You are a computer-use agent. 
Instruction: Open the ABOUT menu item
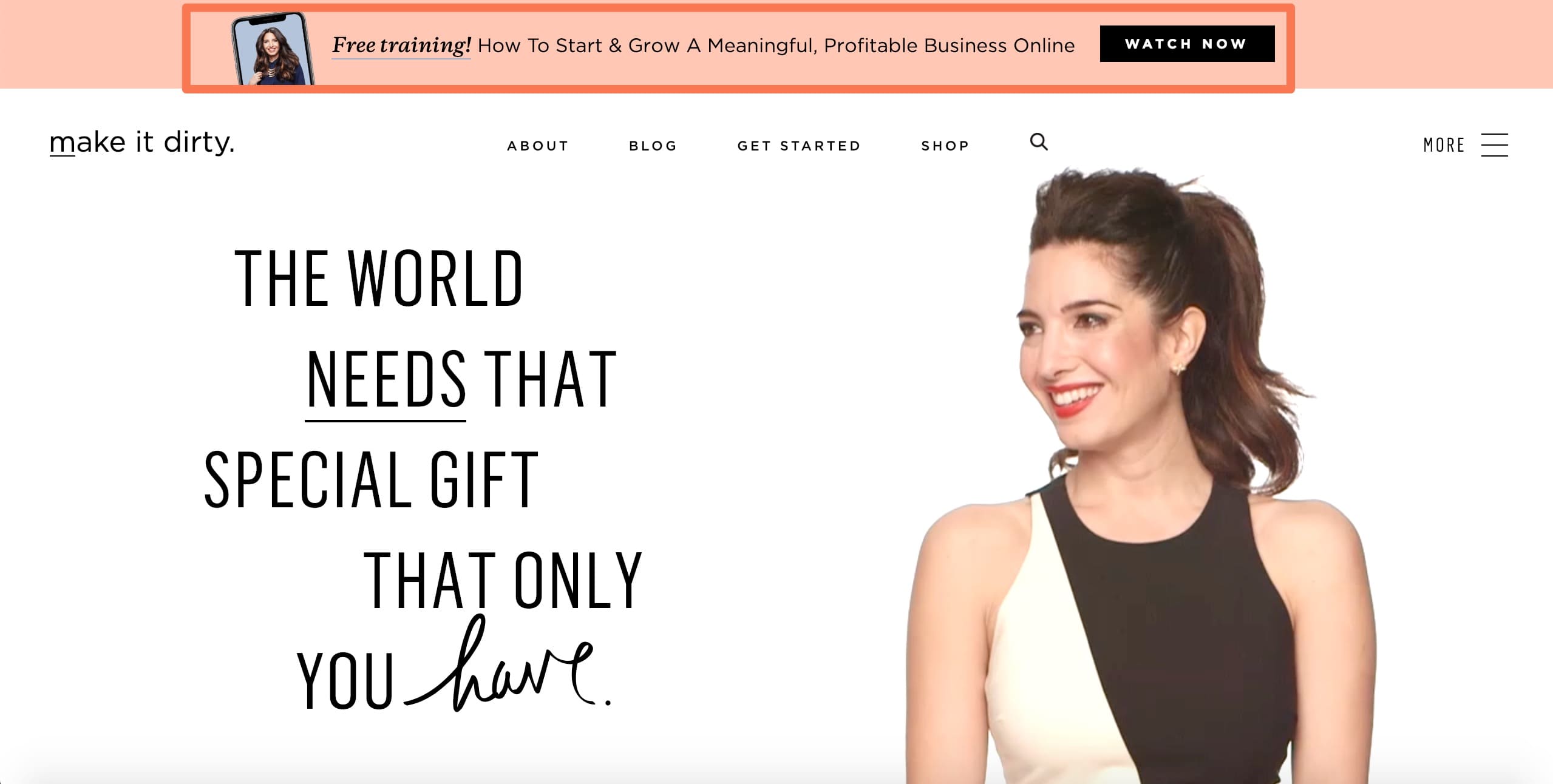[x=538, y=146]
